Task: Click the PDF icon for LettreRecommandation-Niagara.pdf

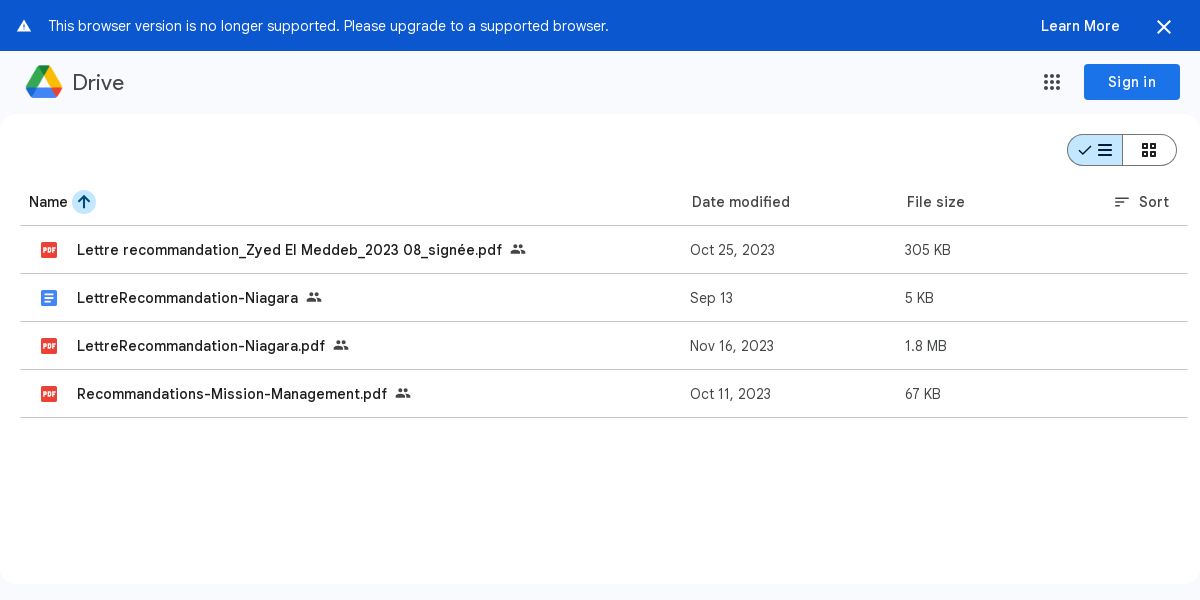Action: pyautogui.click(x=49, y=346)
